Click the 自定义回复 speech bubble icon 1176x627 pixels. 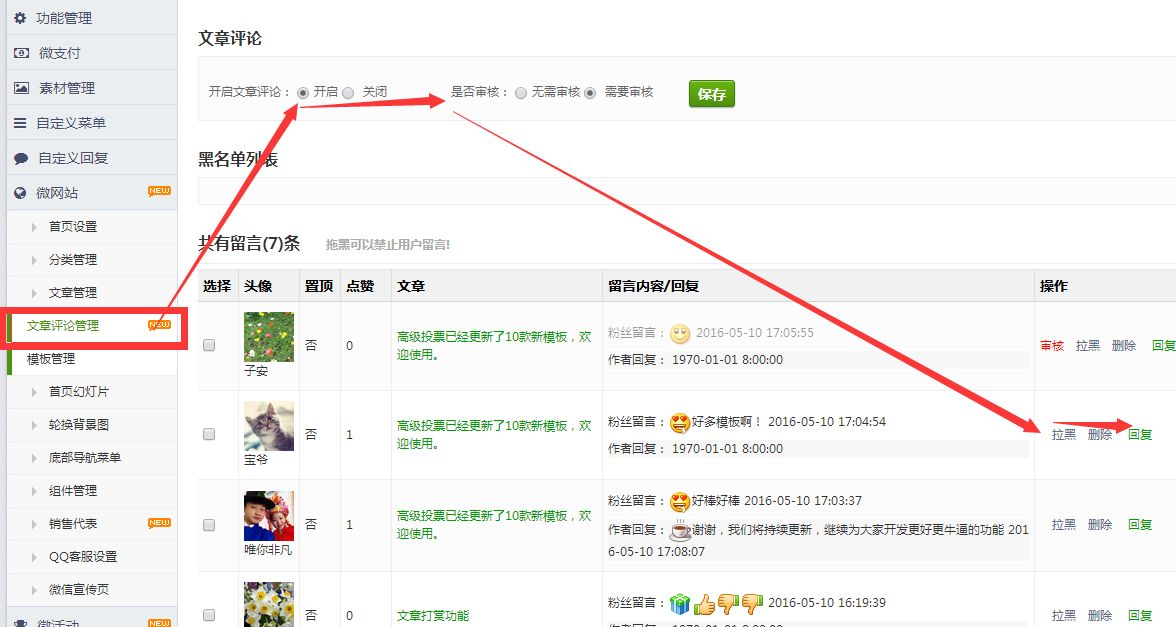(x=21, y=158)
